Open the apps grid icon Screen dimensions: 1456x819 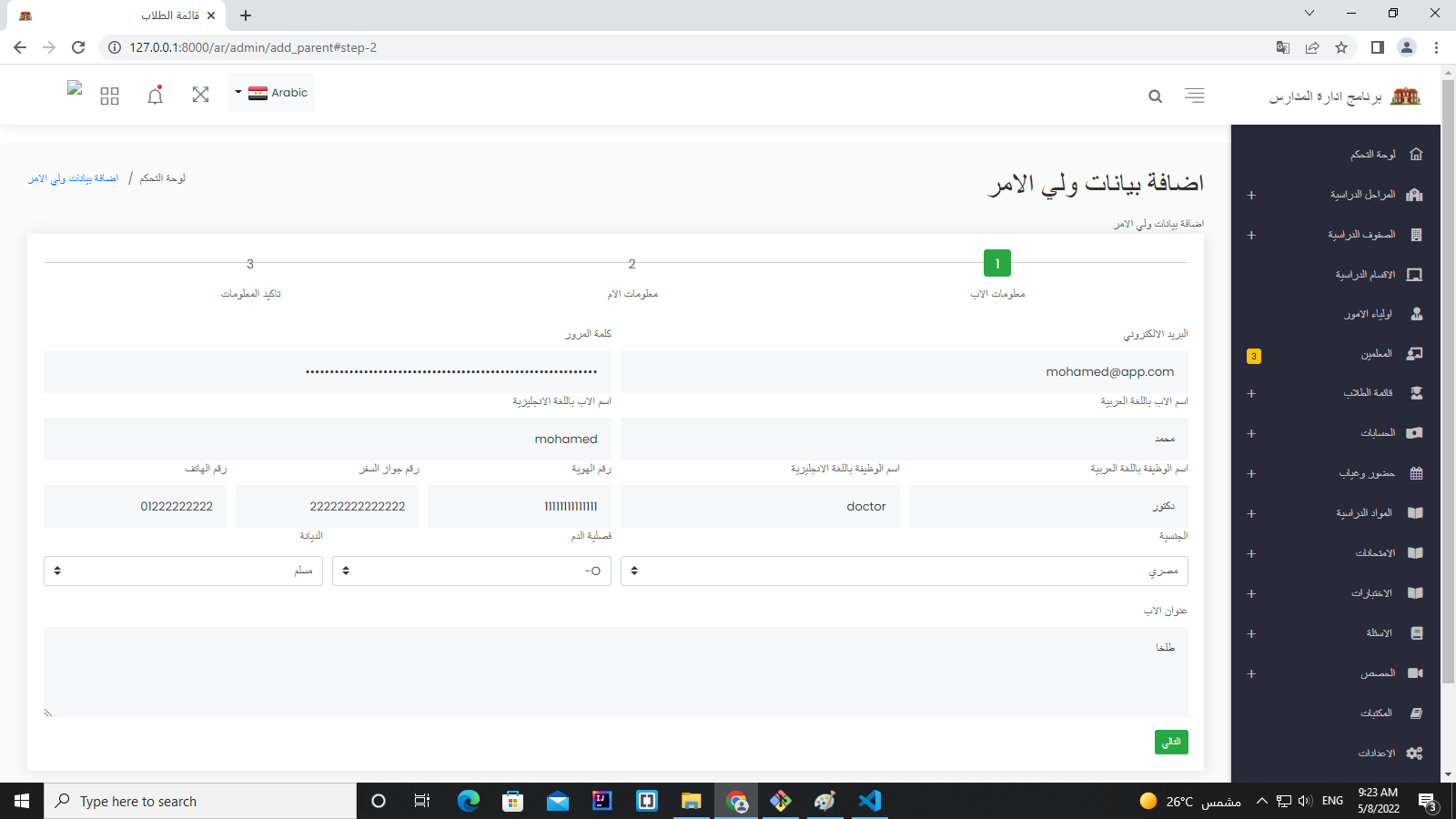click(108, 94)
